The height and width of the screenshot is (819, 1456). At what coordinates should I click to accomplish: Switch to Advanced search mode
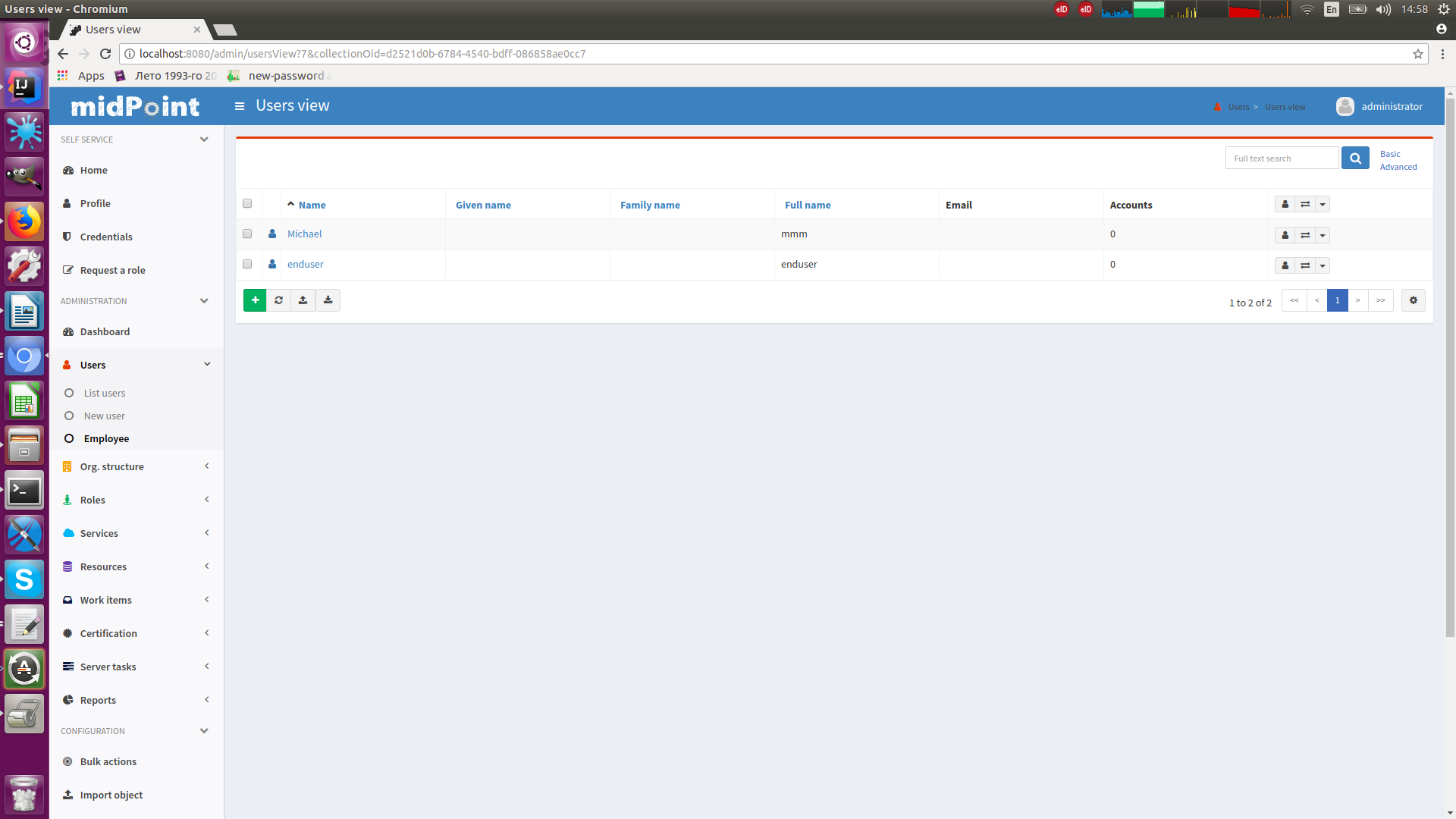1398,167
